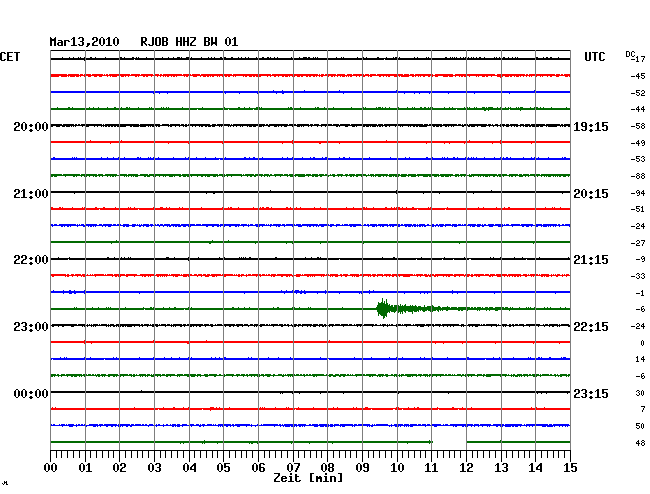Image resolution: width=650 pixels, height=494 pixels.
Task: Click the DC value -88
Action: tap(638, 176)
